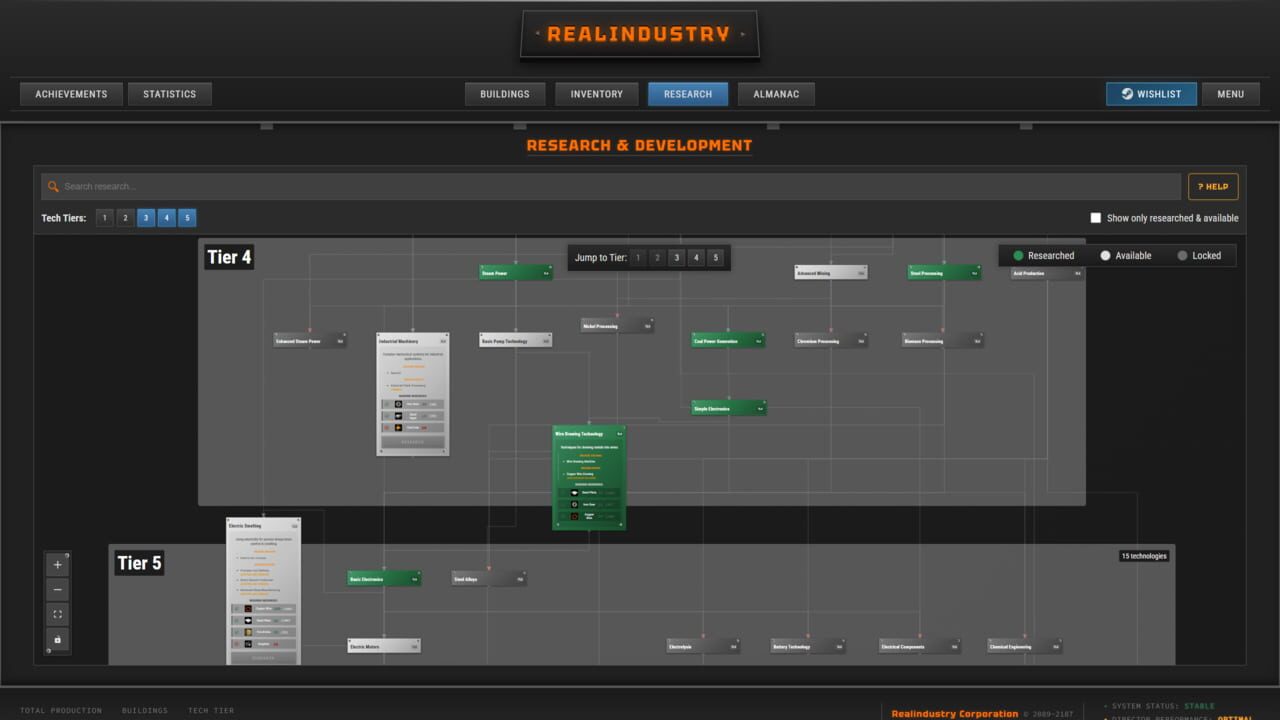This screenshot has height=720, width=1280.
Task: Click the Copper Wire resource icon in Wire Drawing card
Action: (x=574, y=516)
